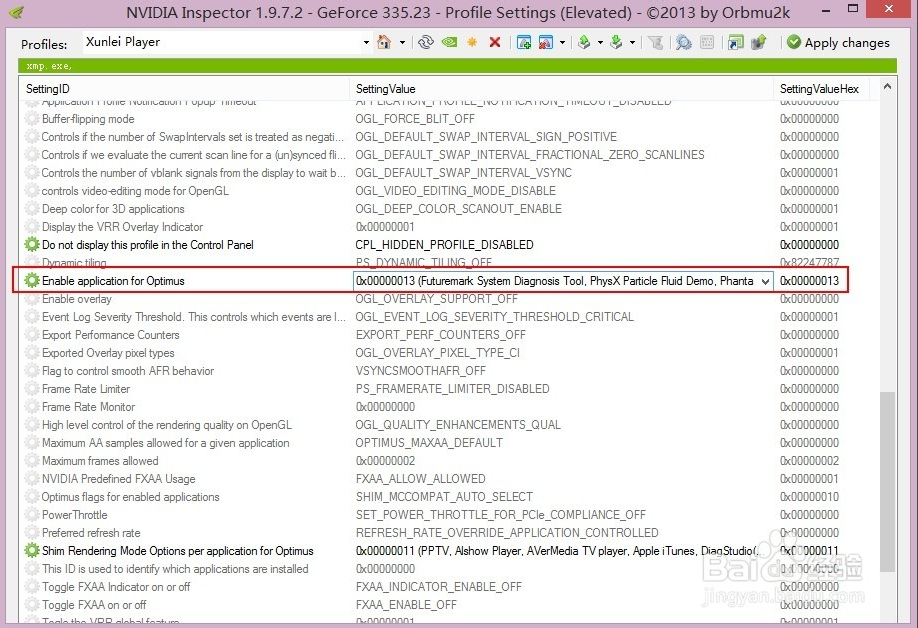
Task: Open remove-application dropdown arrow
Action: pyautogui.click(x=563, y=43)
